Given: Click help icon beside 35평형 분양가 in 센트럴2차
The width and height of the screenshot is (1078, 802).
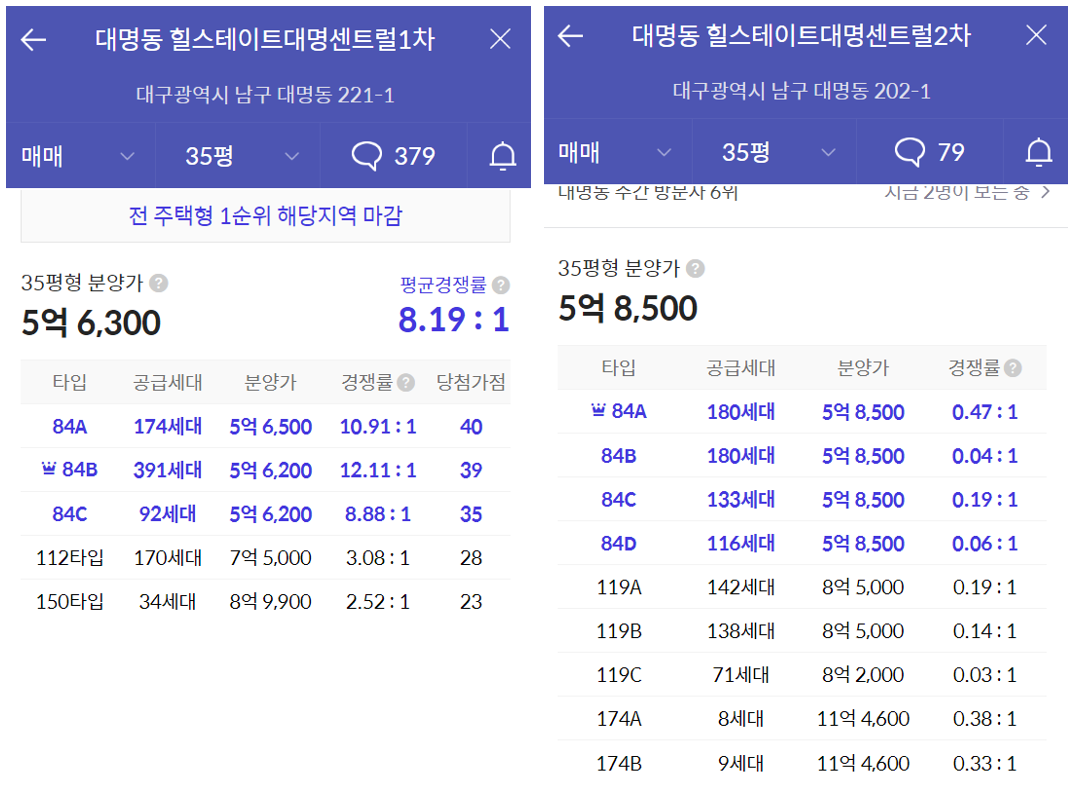Looking at the screenshot, I should pyautogui.click(x=696, y=268).
